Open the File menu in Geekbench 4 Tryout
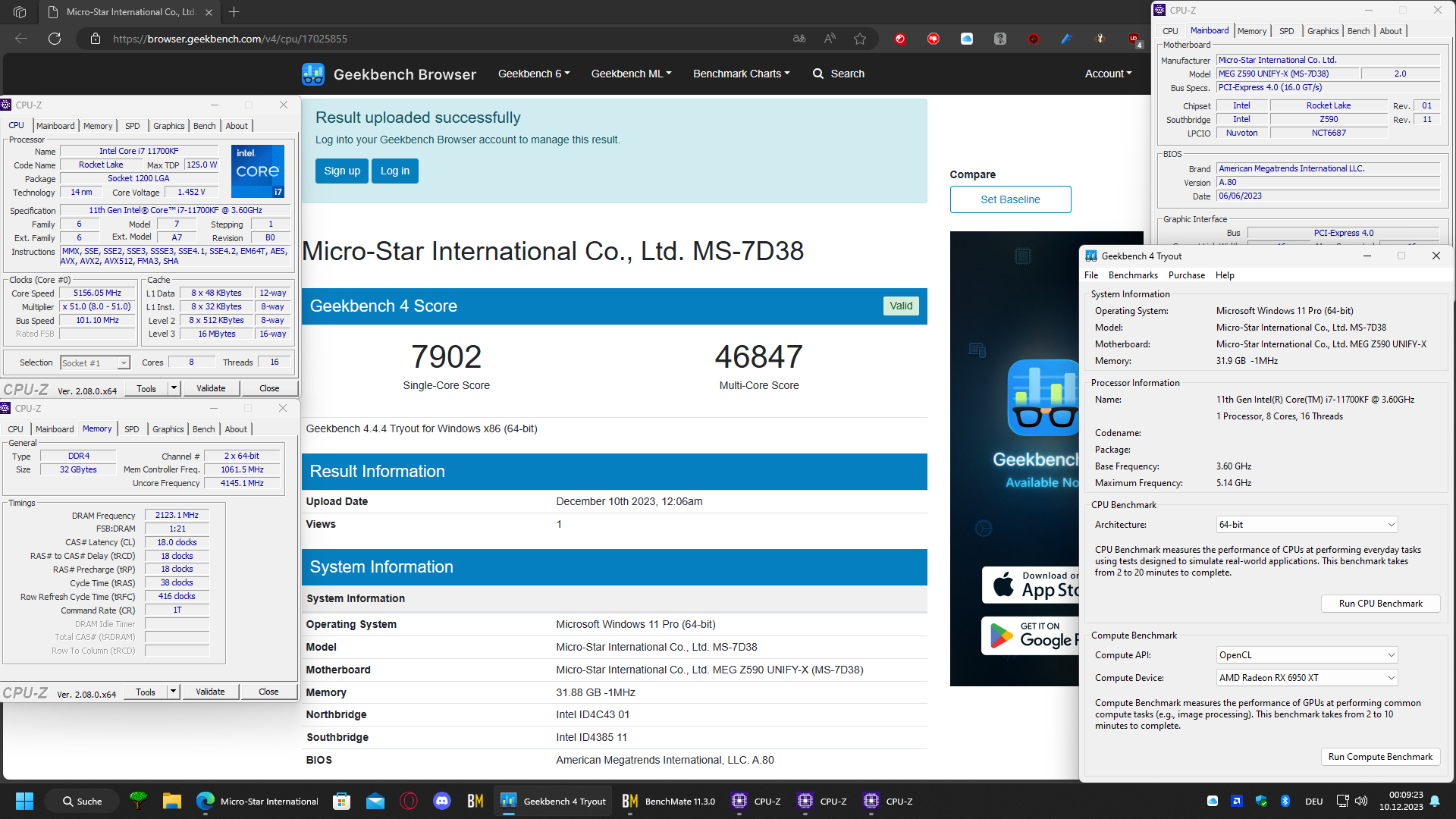Viewport: 1456px width, 819px height. [1091, 275]
